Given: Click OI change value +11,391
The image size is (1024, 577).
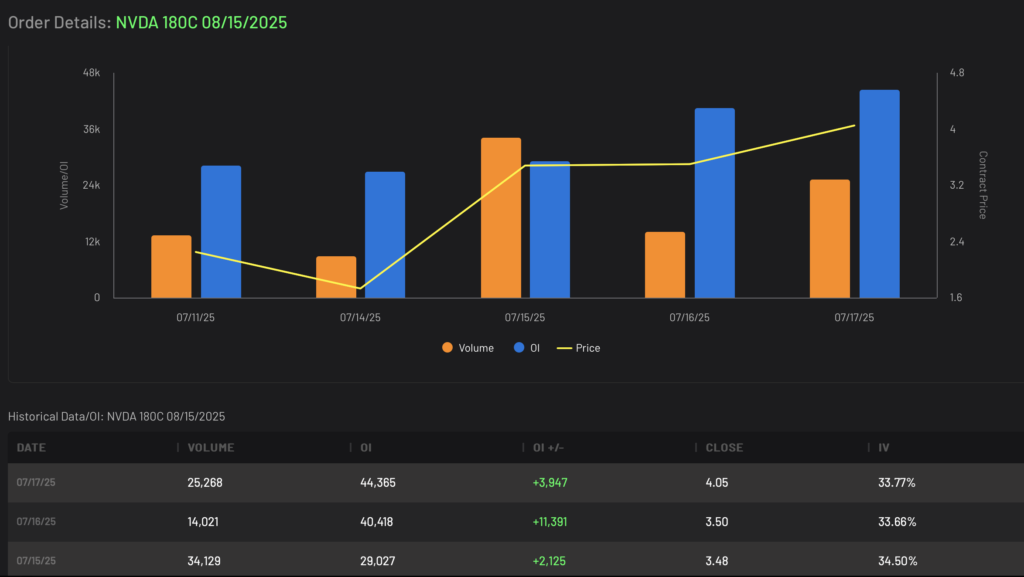Looking at the screenshot, I should pos(550,522).
